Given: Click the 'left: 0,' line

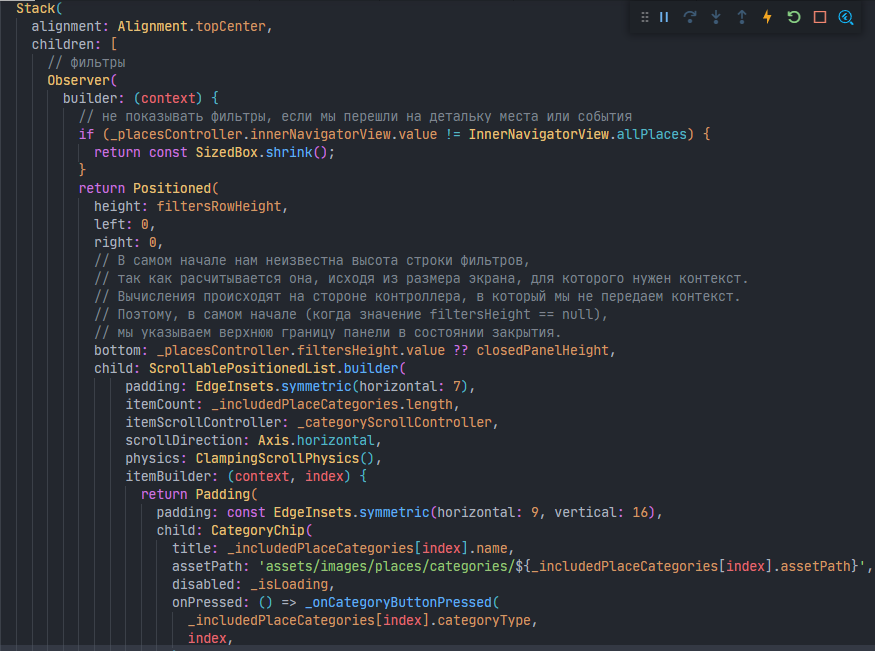Looking at the screenshot, I should coord(124,224).
